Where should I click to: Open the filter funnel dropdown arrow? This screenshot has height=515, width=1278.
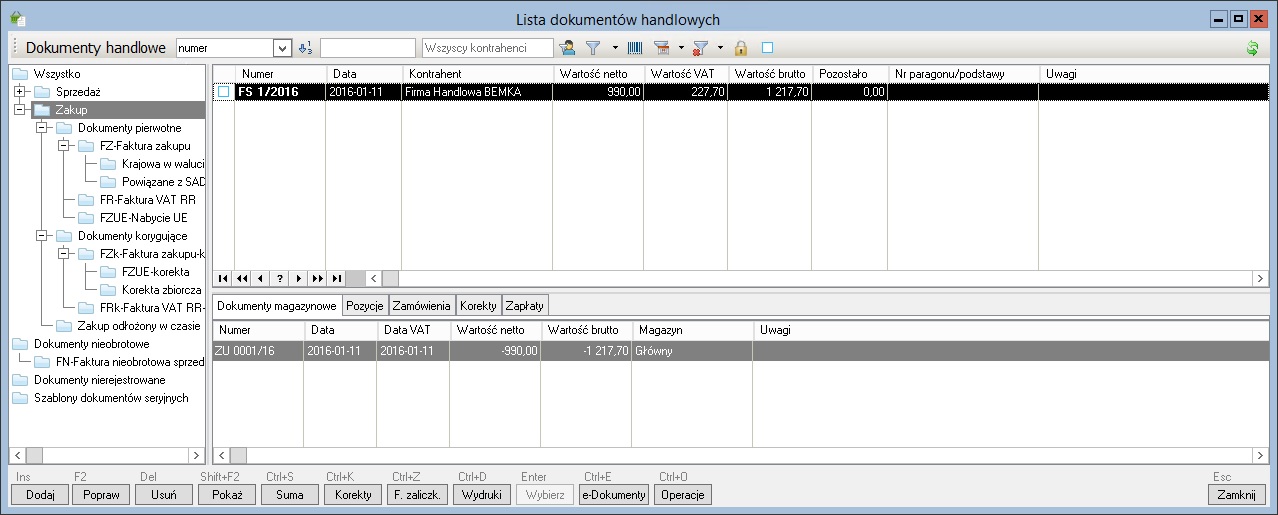(x=615, y=48)
